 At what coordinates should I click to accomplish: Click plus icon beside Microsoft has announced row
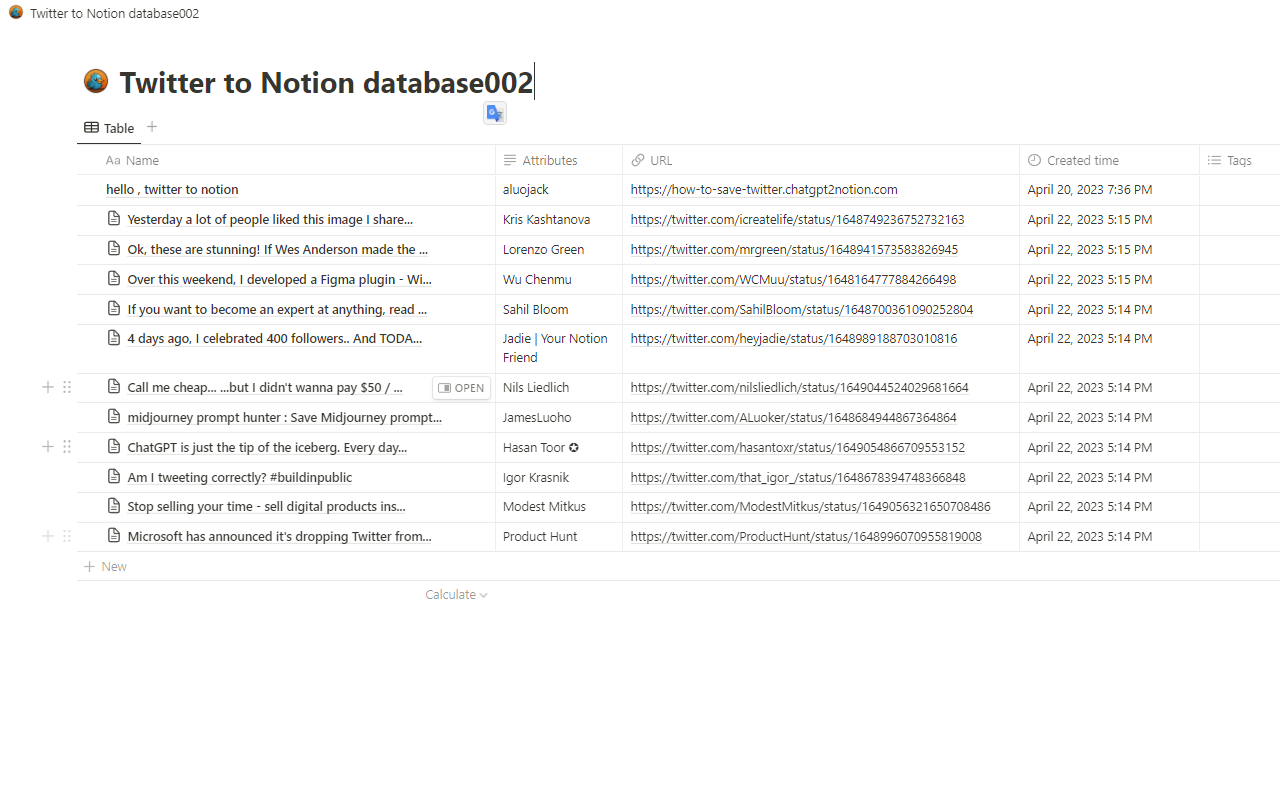point(47,536)
